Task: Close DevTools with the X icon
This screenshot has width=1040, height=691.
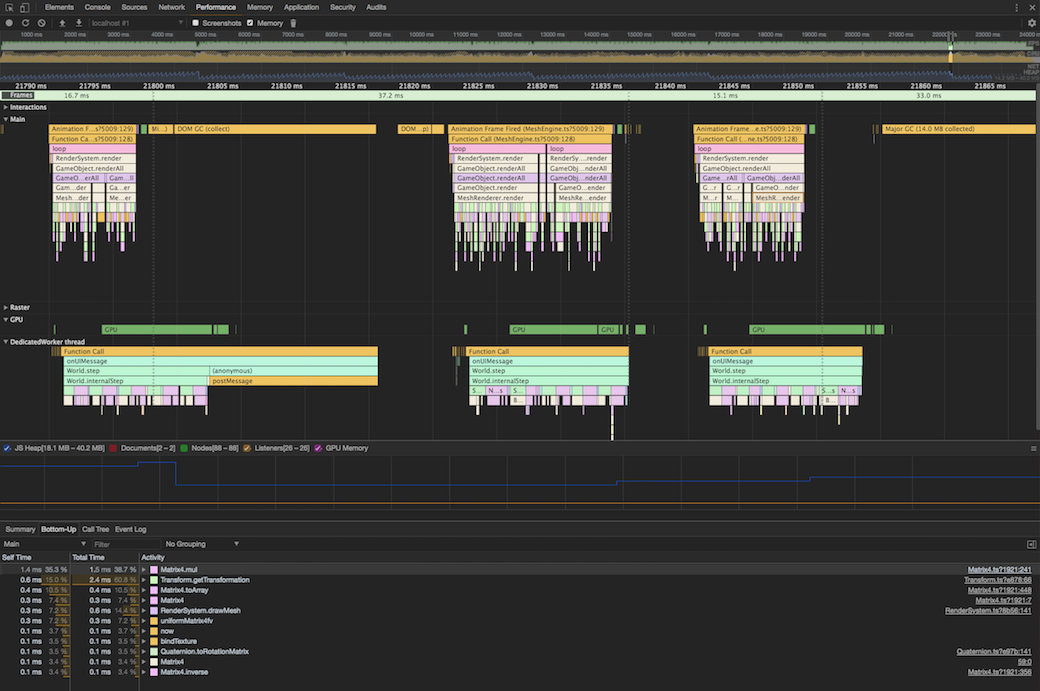Action: [1032, 7]
